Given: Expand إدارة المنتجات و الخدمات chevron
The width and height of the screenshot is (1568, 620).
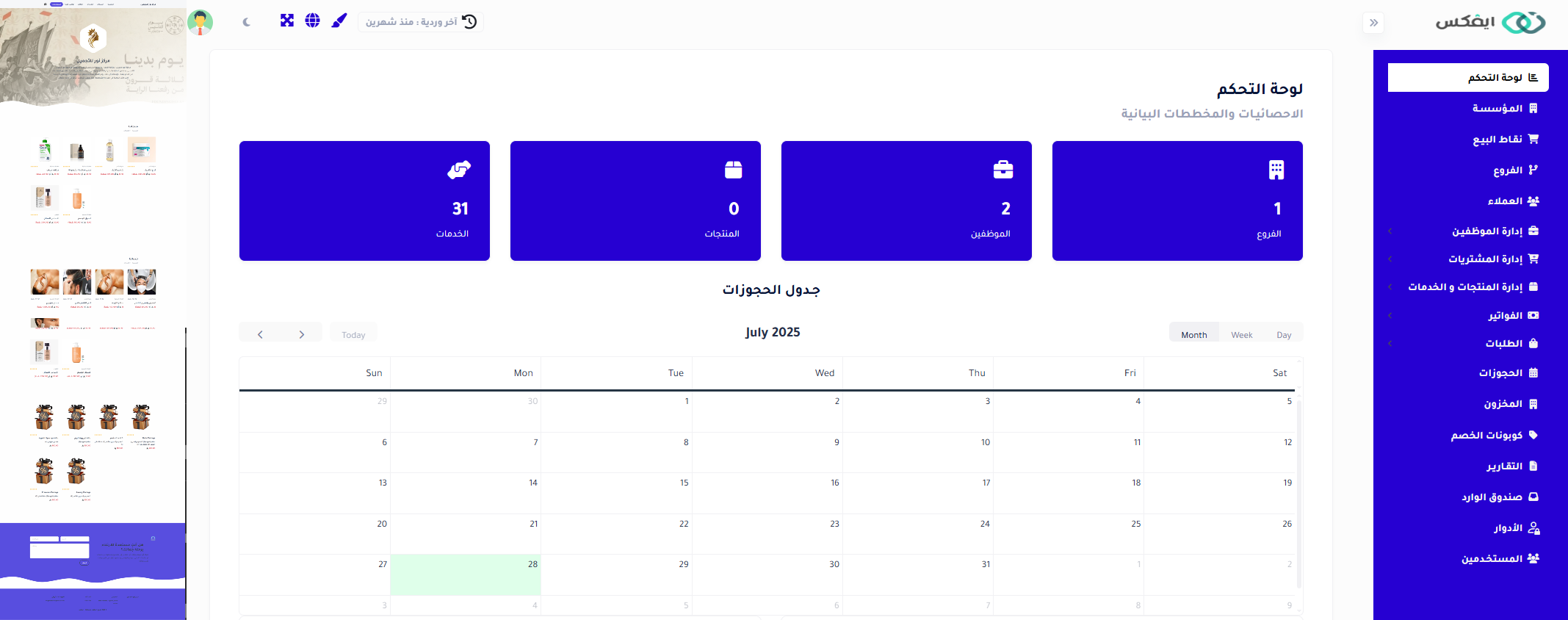Looking at the screenshot, I should pos(1390,287).
